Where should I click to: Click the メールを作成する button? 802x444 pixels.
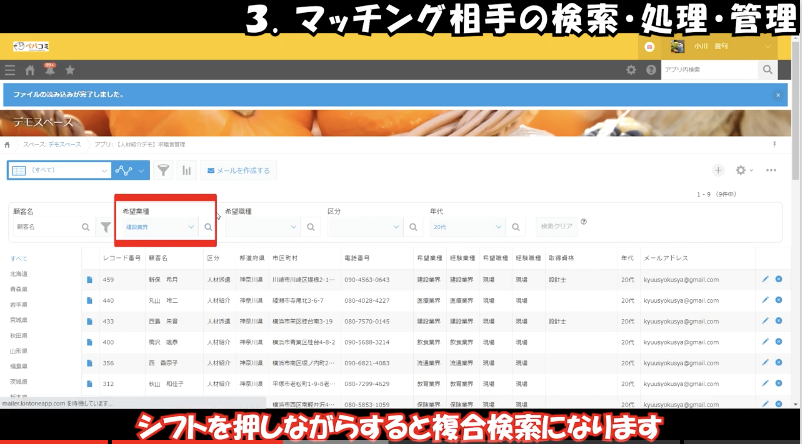pos(237,170)
